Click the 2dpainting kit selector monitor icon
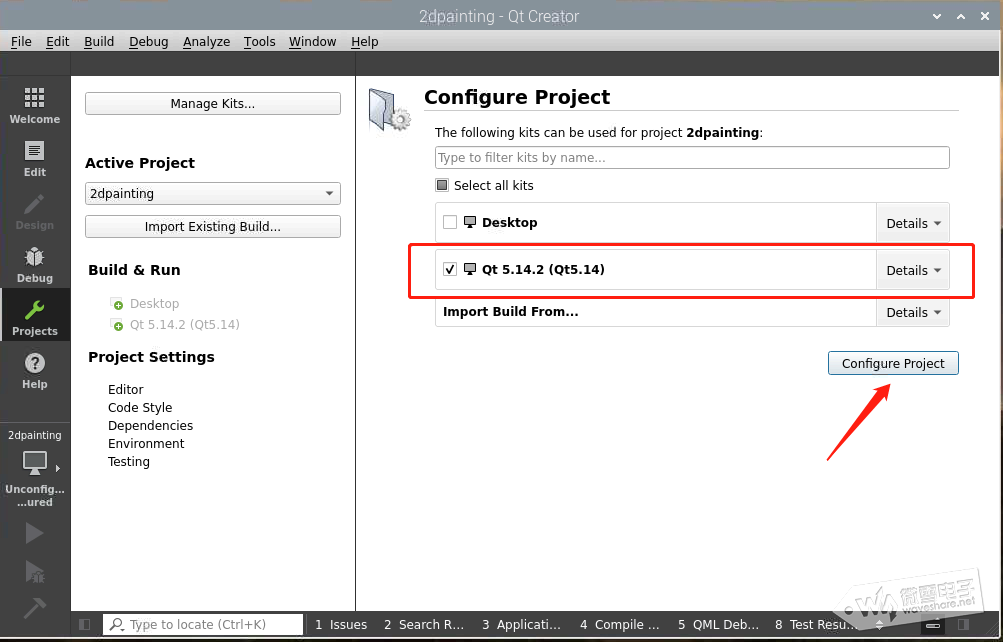The width and height of the screenshot is (1003, 642). pyautogui.click(x=35, y=464)
